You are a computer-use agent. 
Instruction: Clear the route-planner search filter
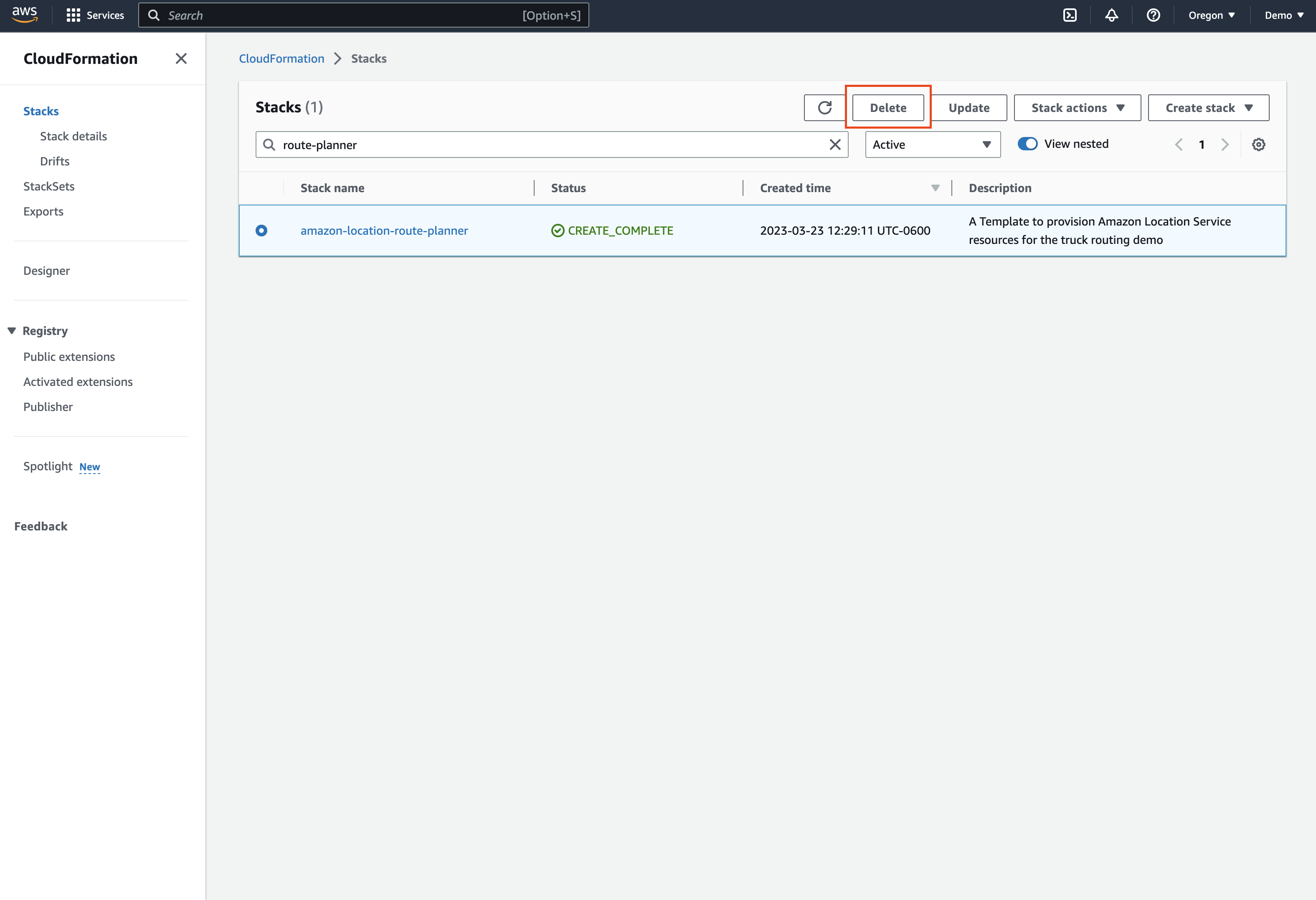click(x=835, y=145)
